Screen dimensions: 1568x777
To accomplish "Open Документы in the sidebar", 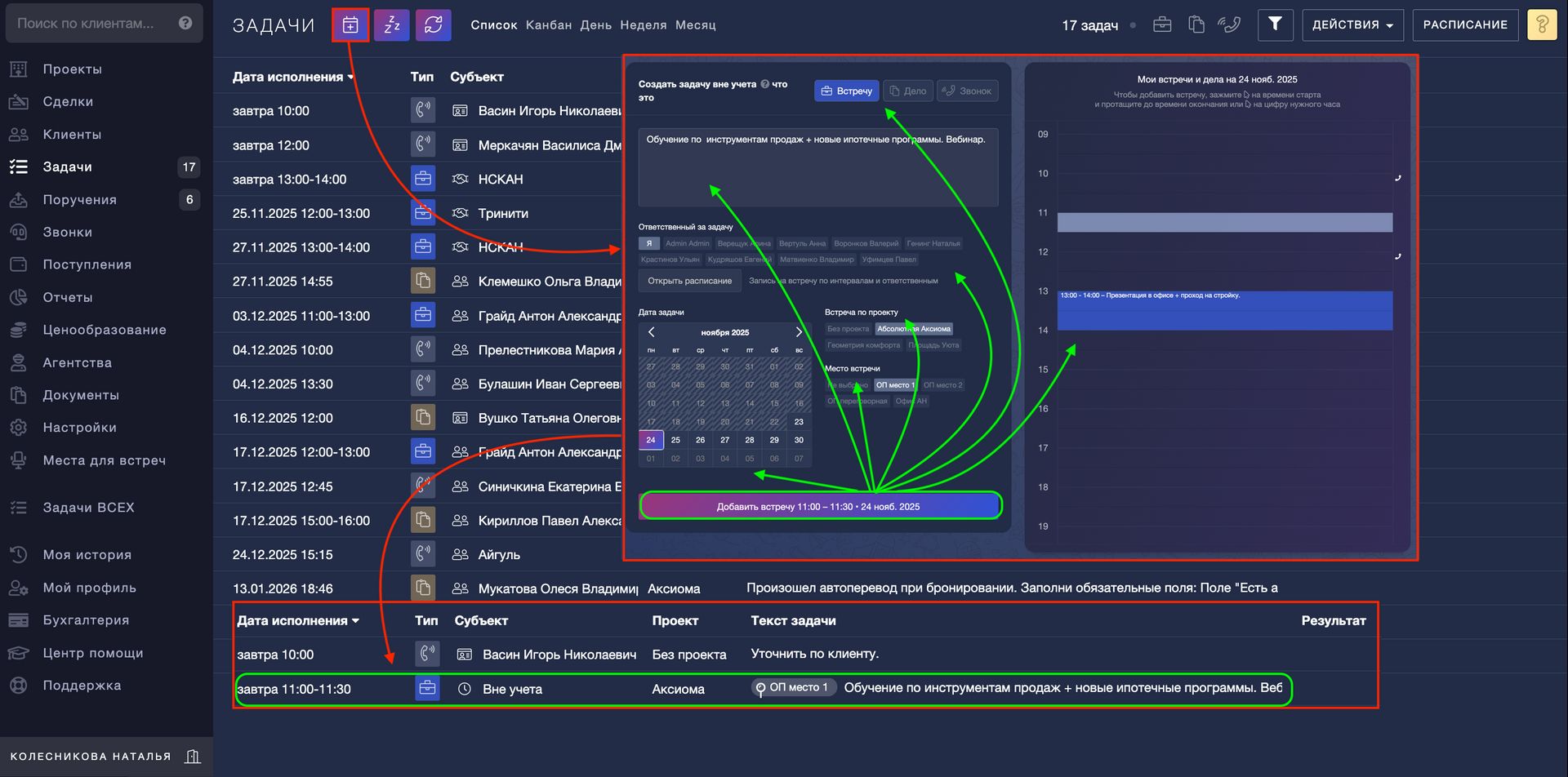I will pyautogui.click(x=81, y=396).
